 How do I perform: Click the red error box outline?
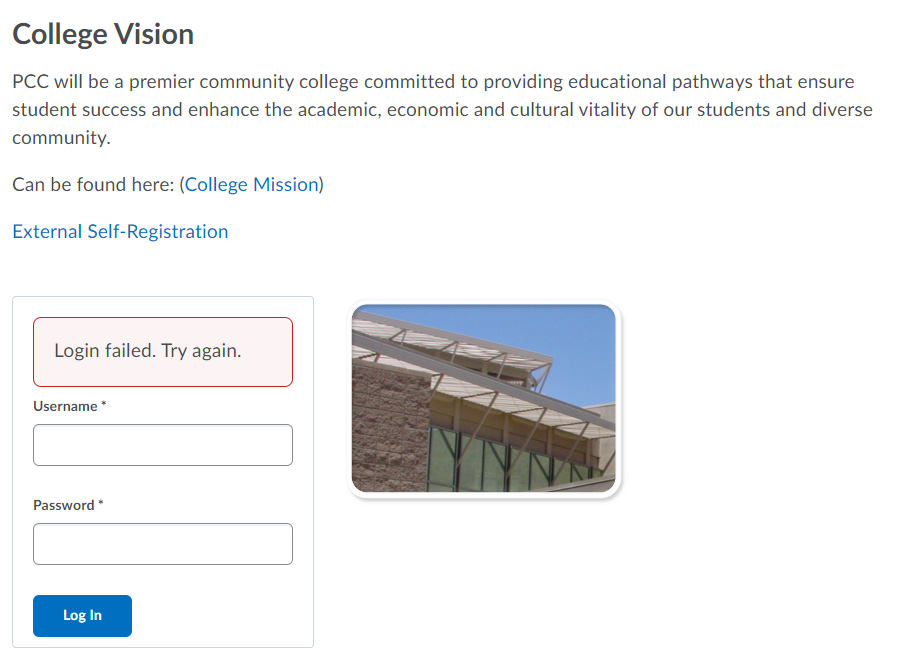pyautogui.click(x=162, y=320)
